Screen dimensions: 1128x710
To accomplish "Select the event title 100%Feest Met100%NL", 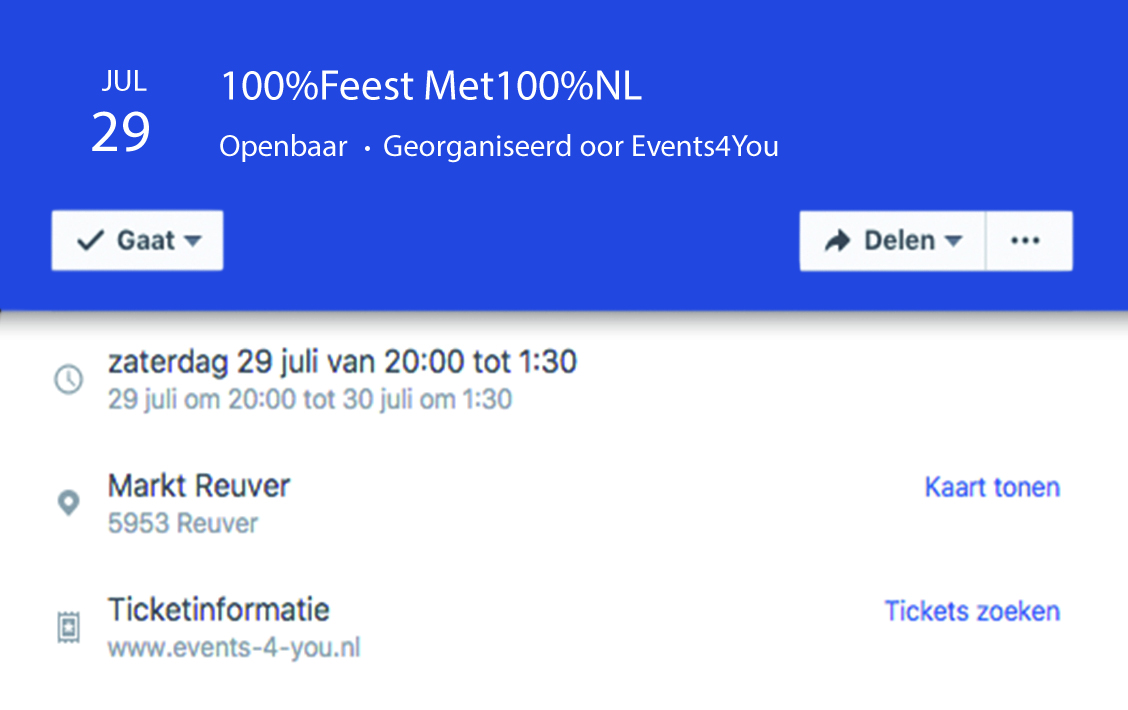I will pos(431,86).
